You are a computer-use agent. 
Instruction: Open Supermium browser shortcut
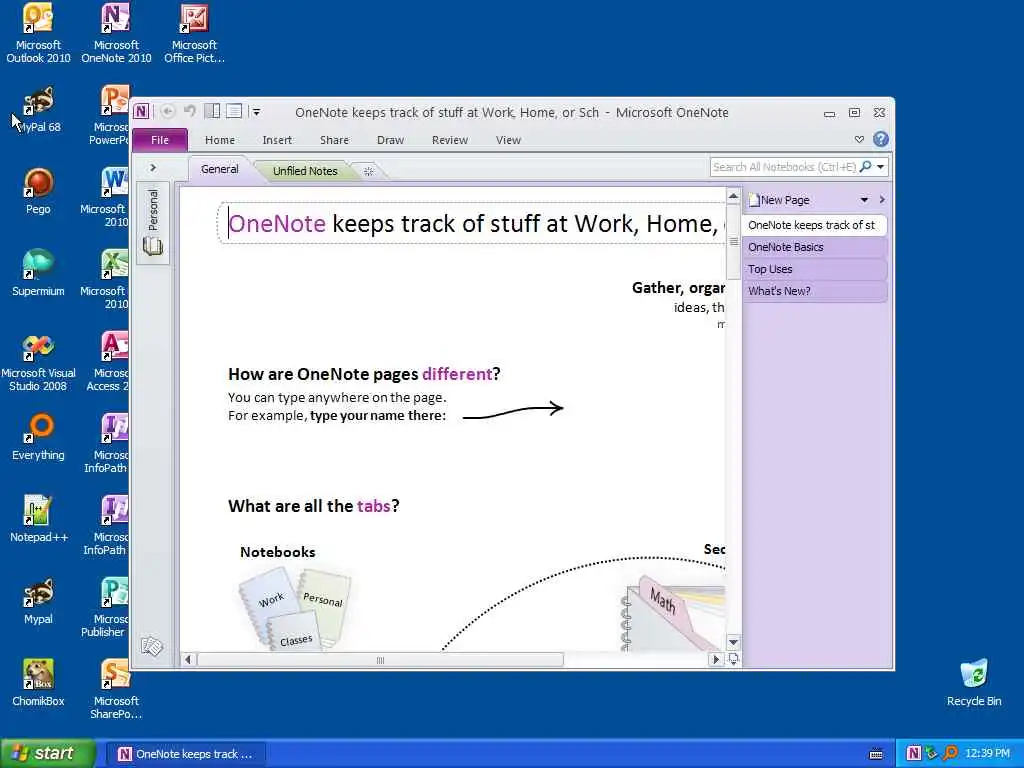point(38,273)
